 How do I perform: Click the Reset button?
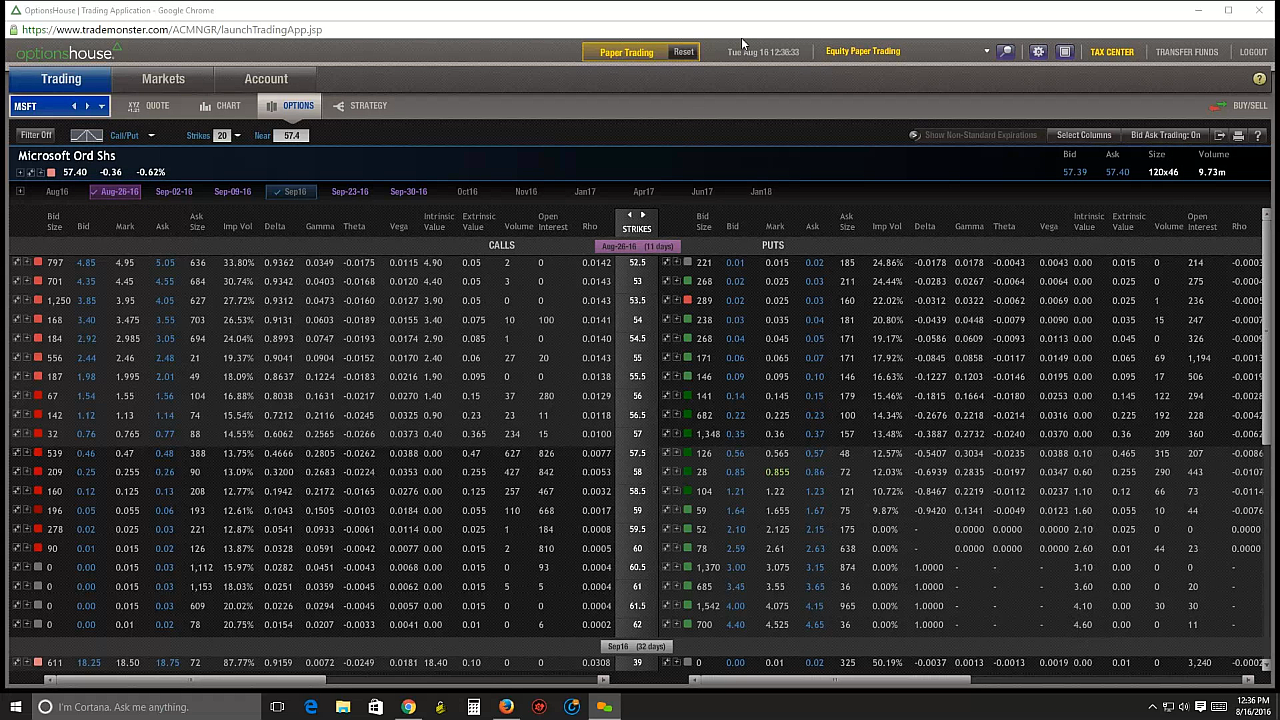tap(683, 52)
